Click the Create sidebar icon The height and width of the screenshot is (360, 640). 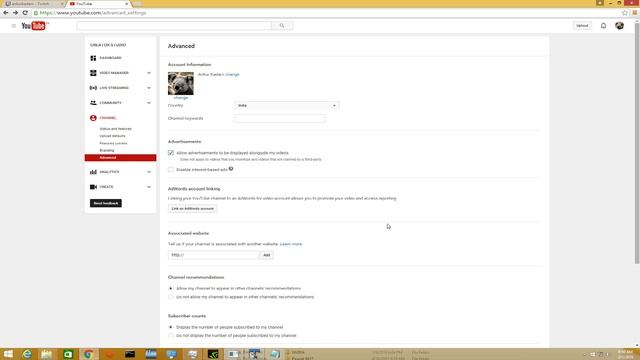point(93,187)
